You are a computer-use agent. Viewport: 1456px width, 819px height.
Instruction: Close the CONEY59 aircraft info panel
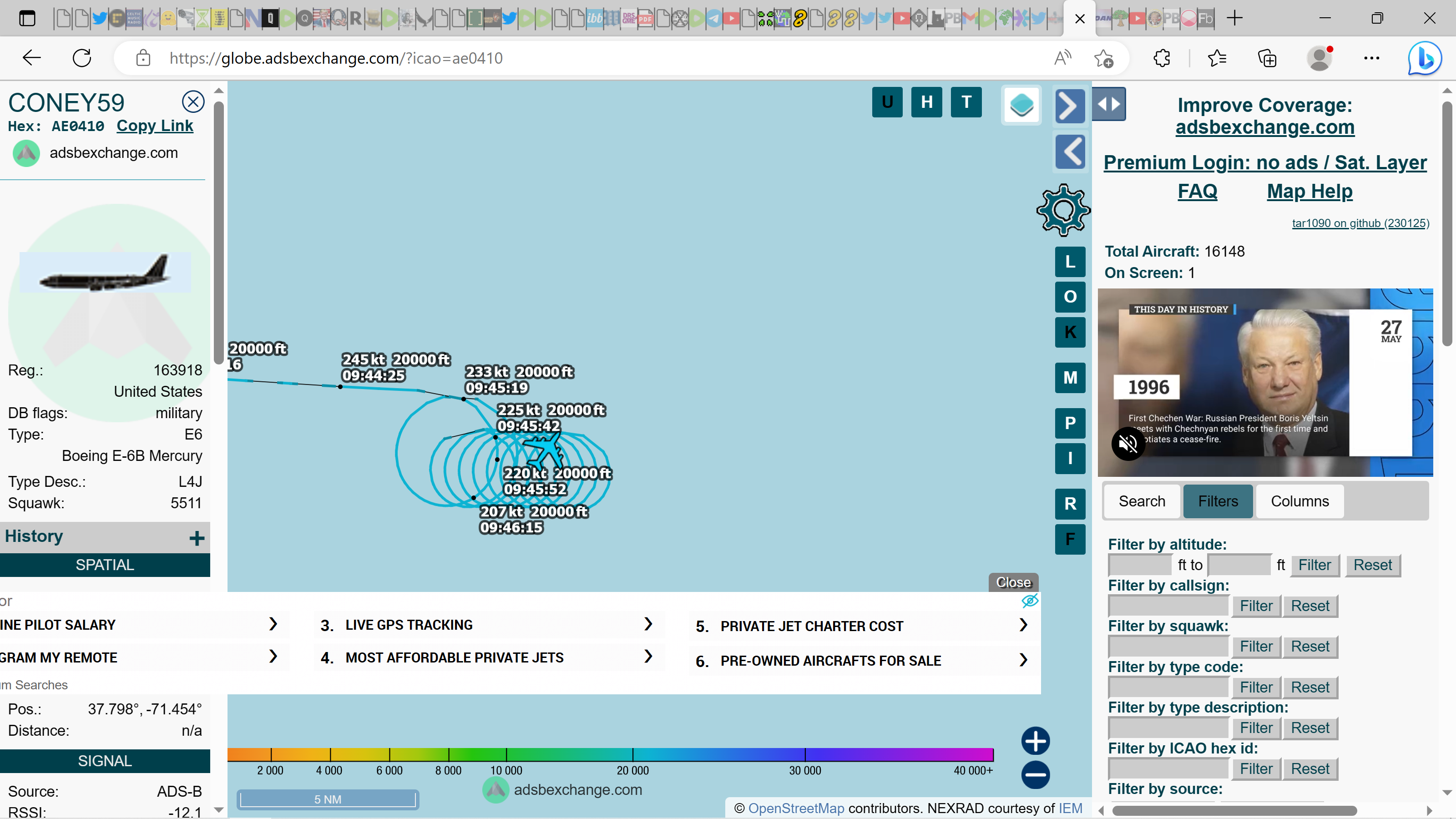pyautogui.click(x=193, y=102)
